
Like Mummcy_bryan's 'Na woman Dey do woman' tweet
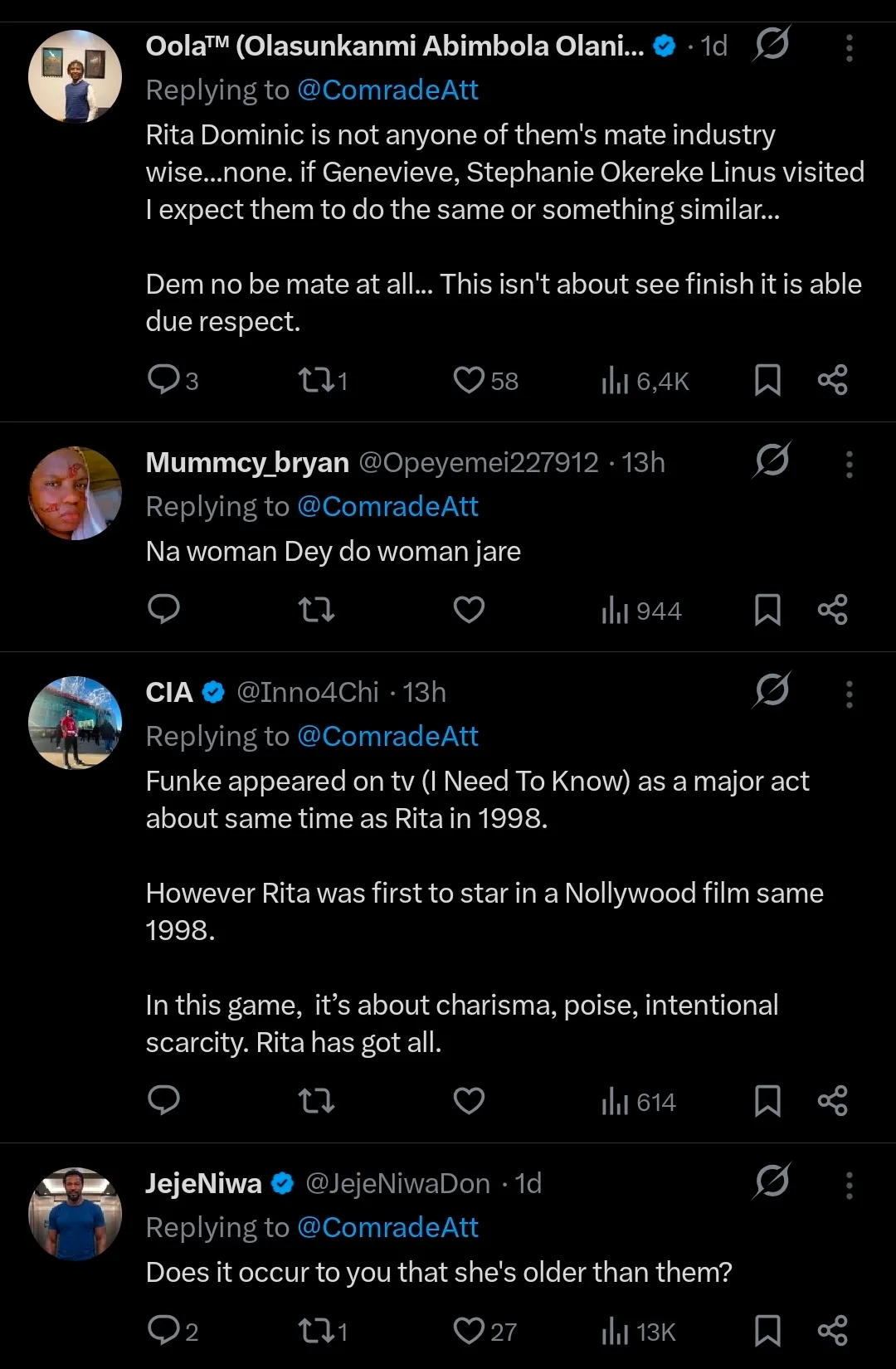tap(469, 610)
